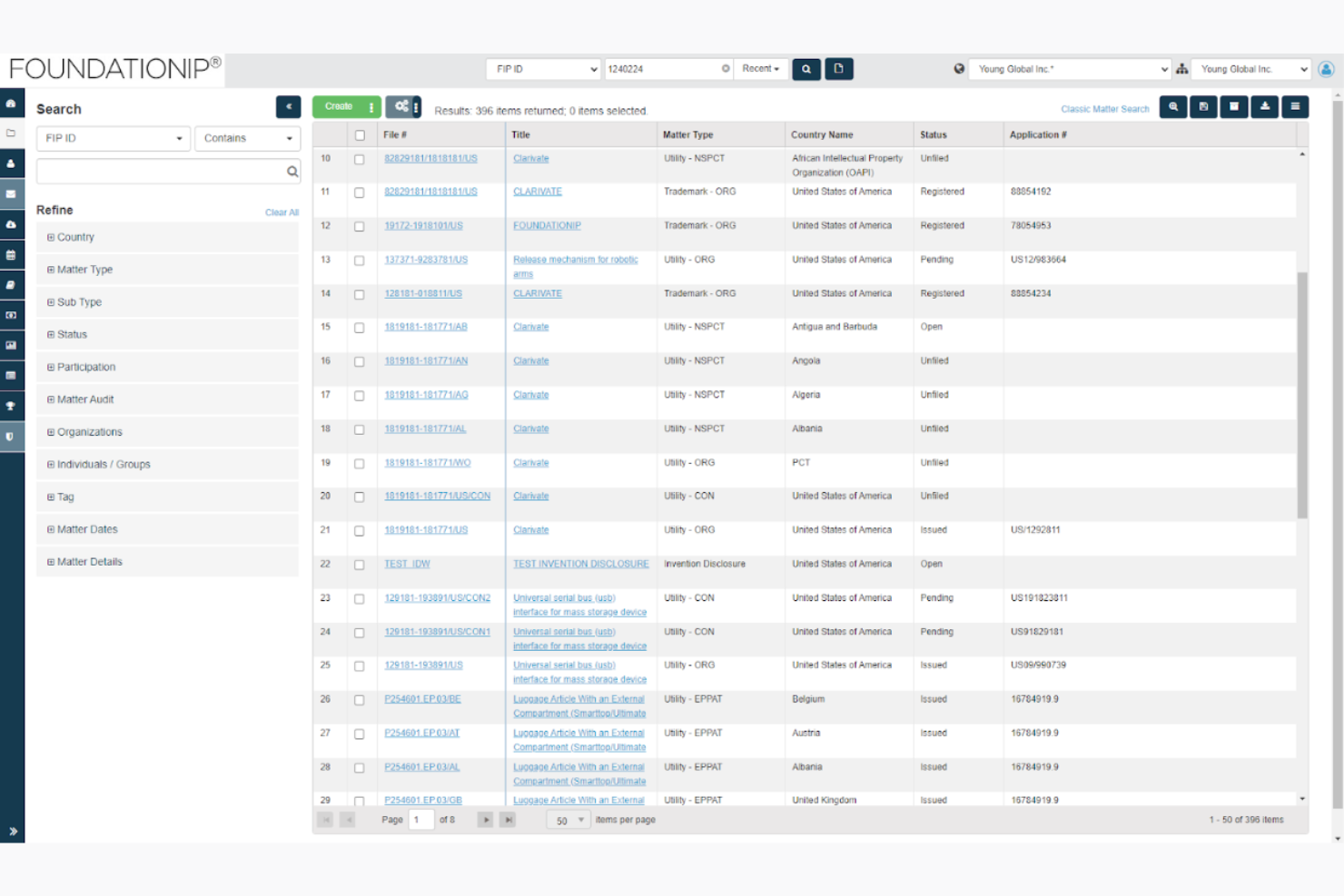
Task: Sort by the Country Name column header
Action: coord(822,135)
